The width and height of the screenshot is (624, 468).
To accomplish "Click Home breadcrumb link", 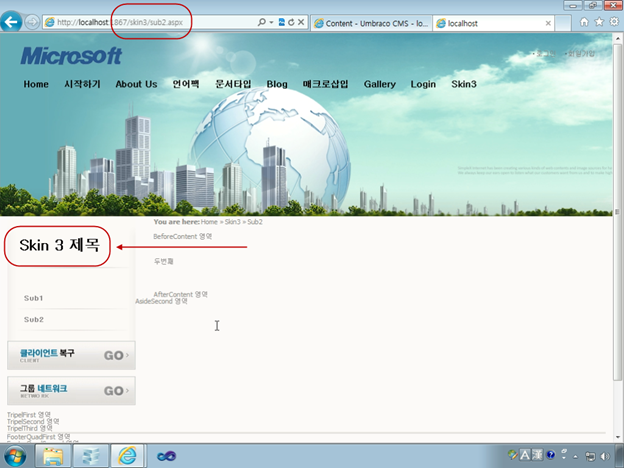I will 209,222.
